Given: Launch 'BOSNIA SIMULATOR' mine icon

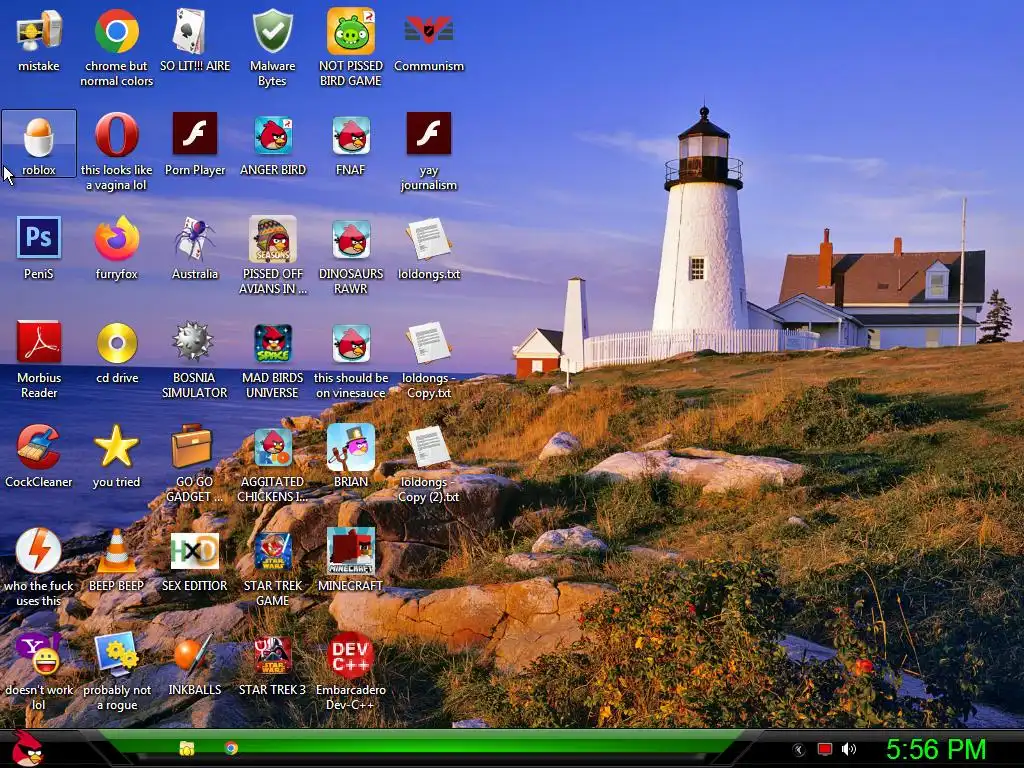Looking at the screenshot, I should tap(193, 342).
